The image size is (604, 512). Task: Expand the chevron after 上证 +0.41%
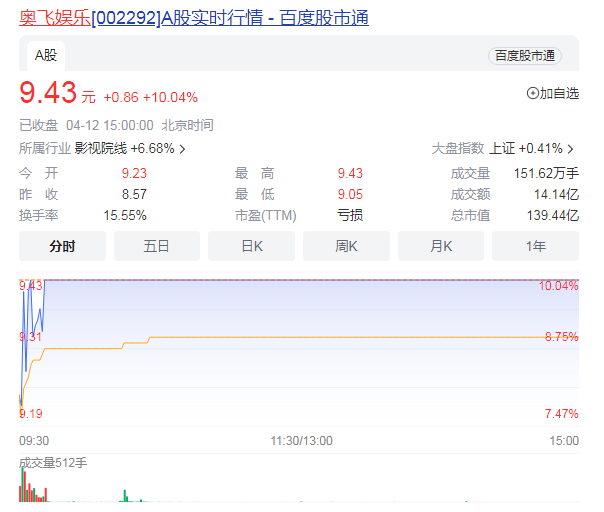570,148
